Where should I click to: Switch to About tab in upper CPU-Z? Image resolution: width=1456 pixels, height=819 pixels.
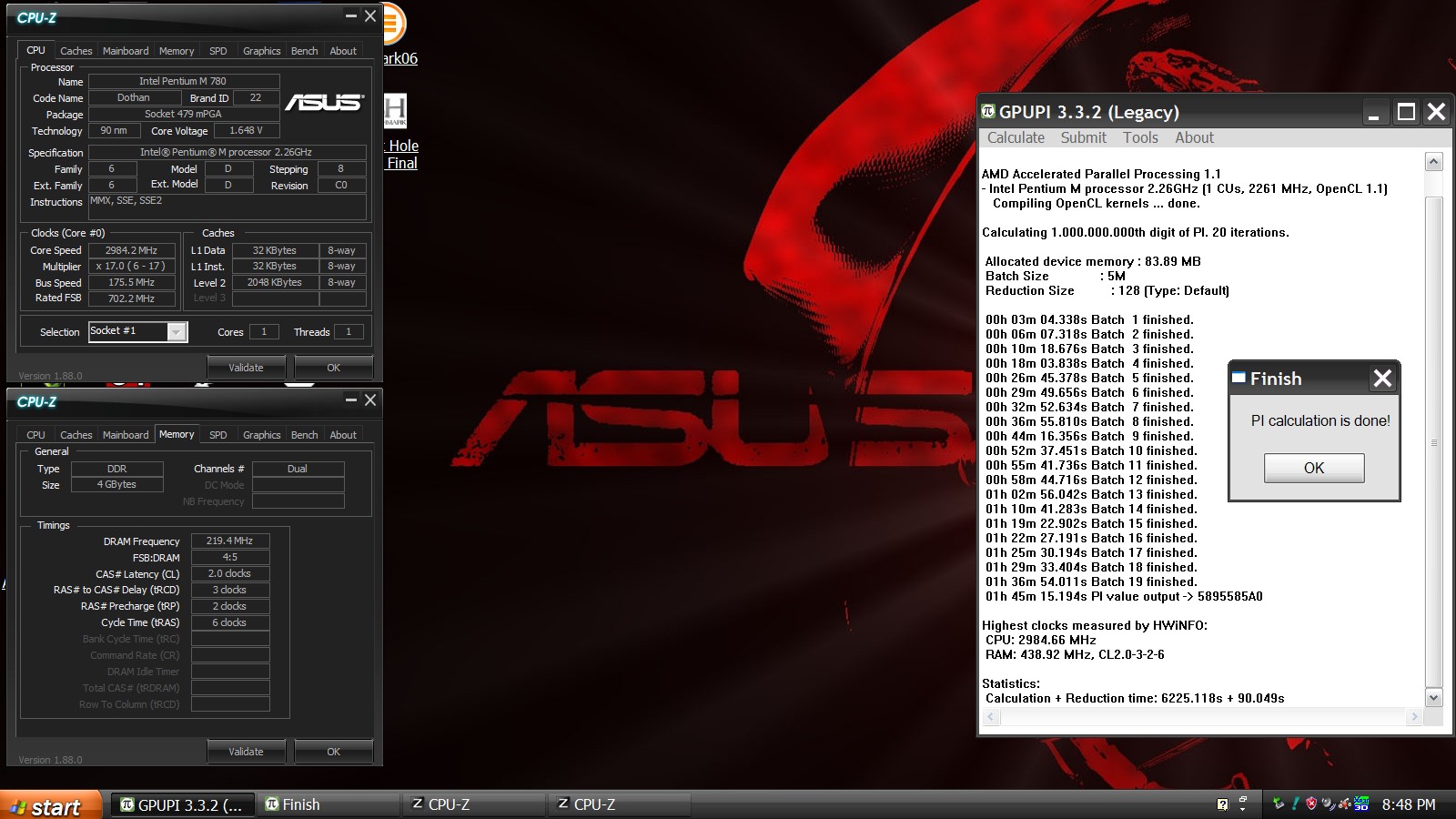point(343,51)
